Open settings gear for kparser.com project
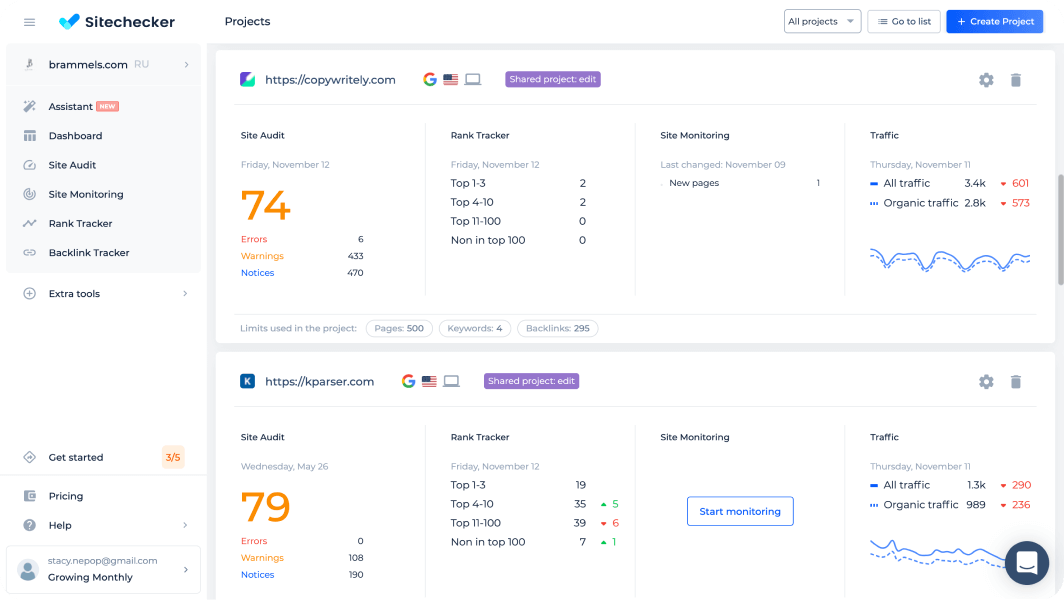Screen dimensions: 1064x600 [986, 382]
